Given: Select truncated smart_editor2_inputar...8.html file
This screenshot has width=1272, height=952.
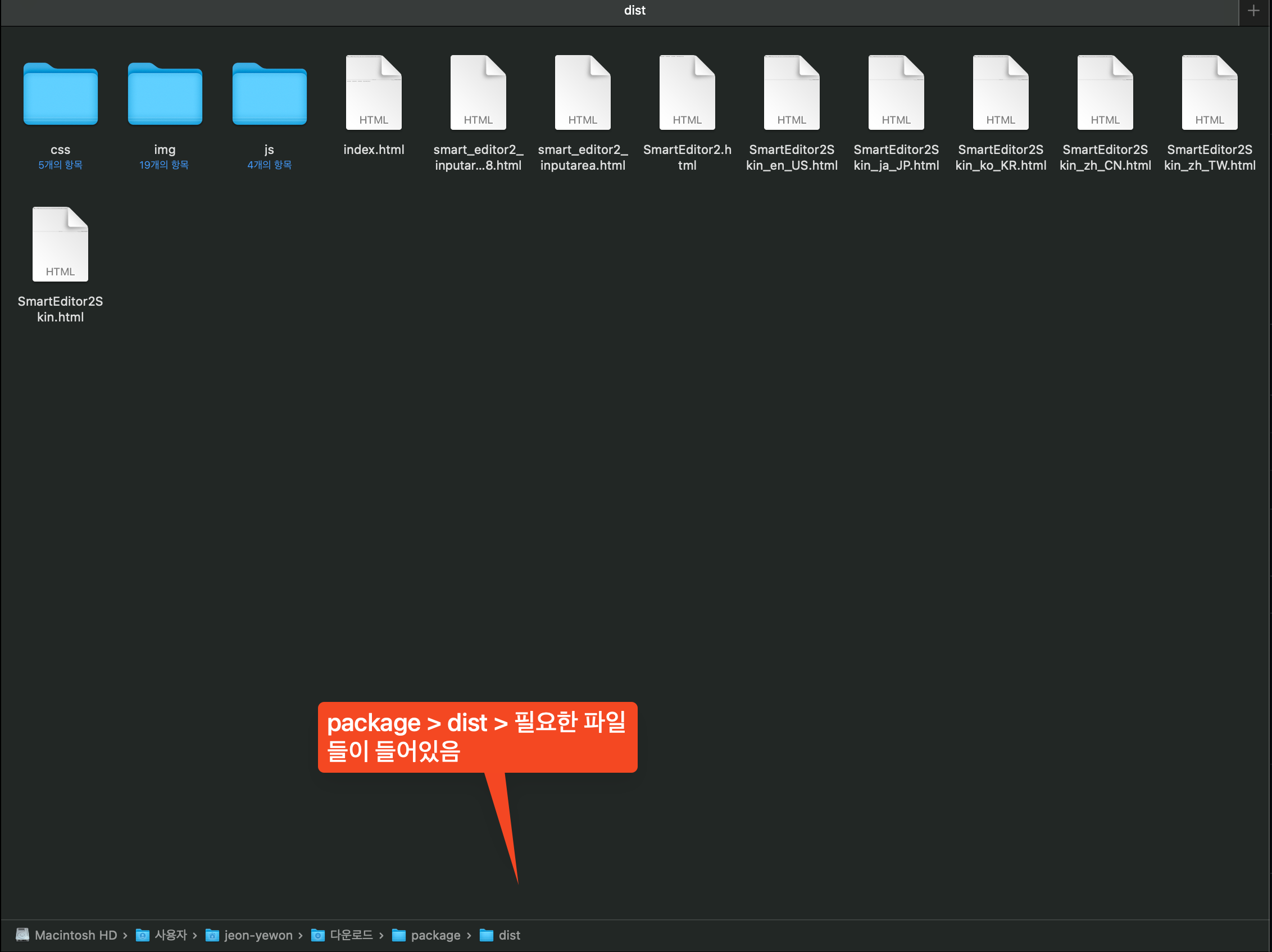Looking at the screenshot, I should pyautogui.click(x=478, y=93).
